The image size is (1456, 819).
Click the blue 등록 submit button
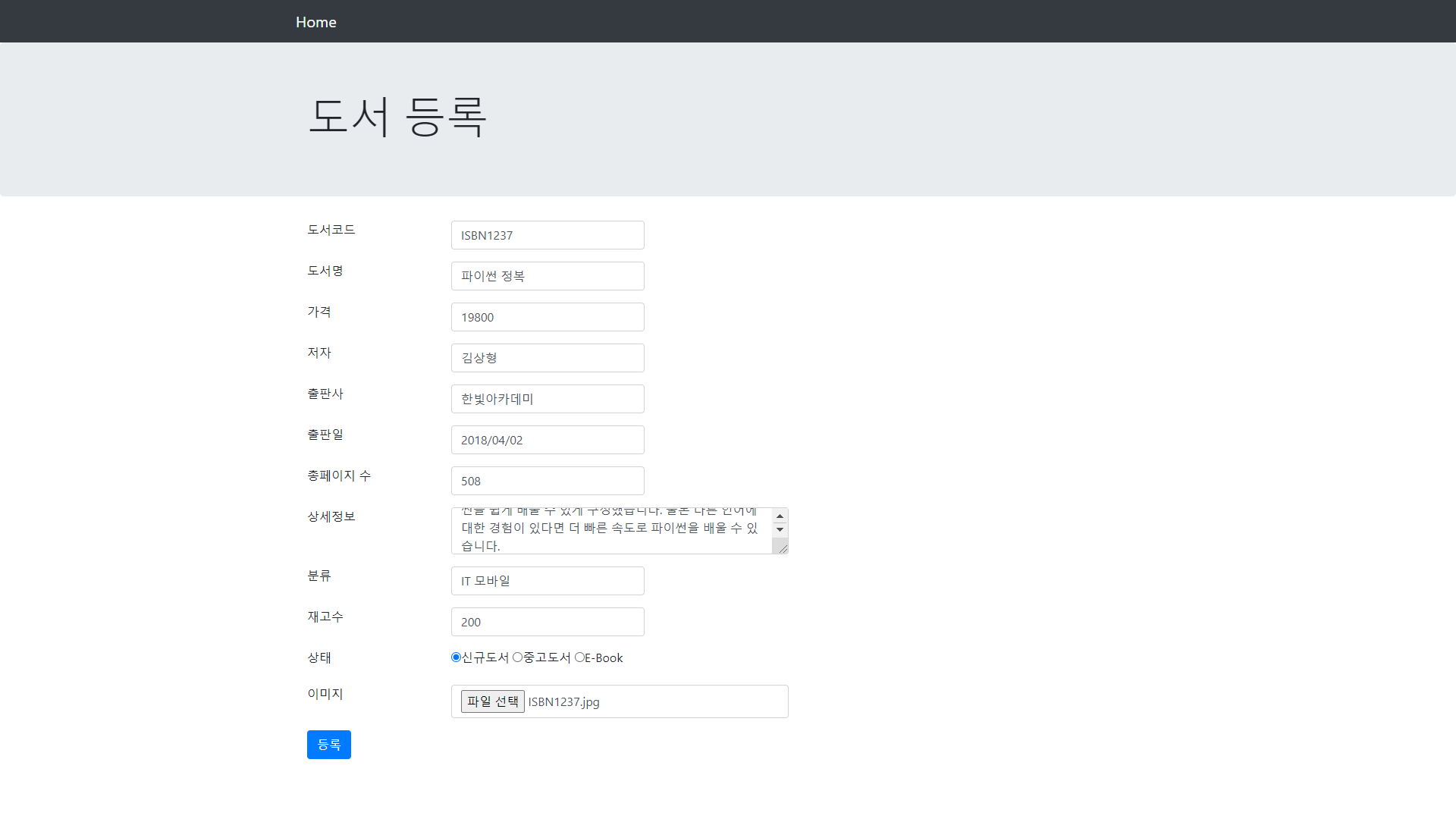(328, 745)
